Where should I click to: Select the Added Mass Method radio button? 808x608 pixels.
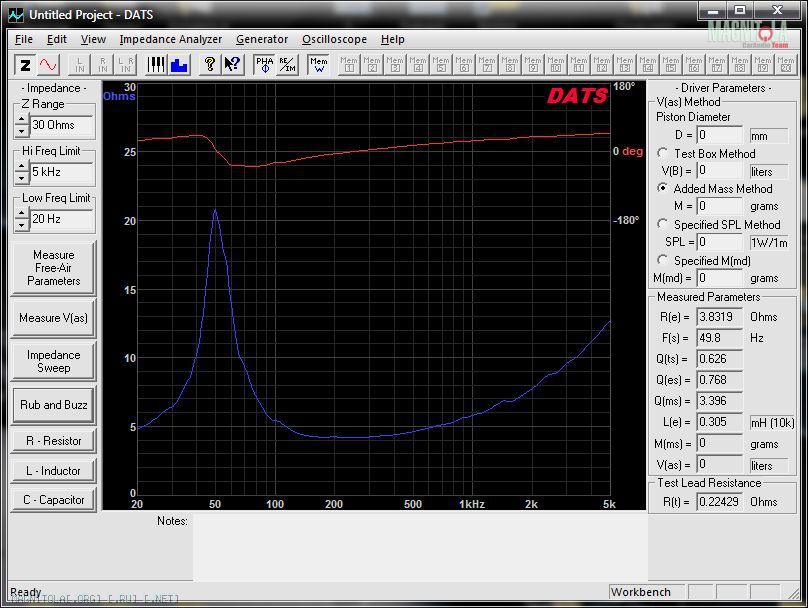click(x=663, y=188)
